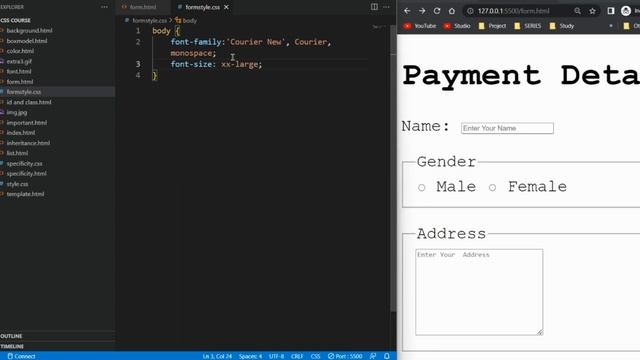The image size is (640, 360).
Task: Open inheritance.html in the explorer
Action: click(28, 143)
